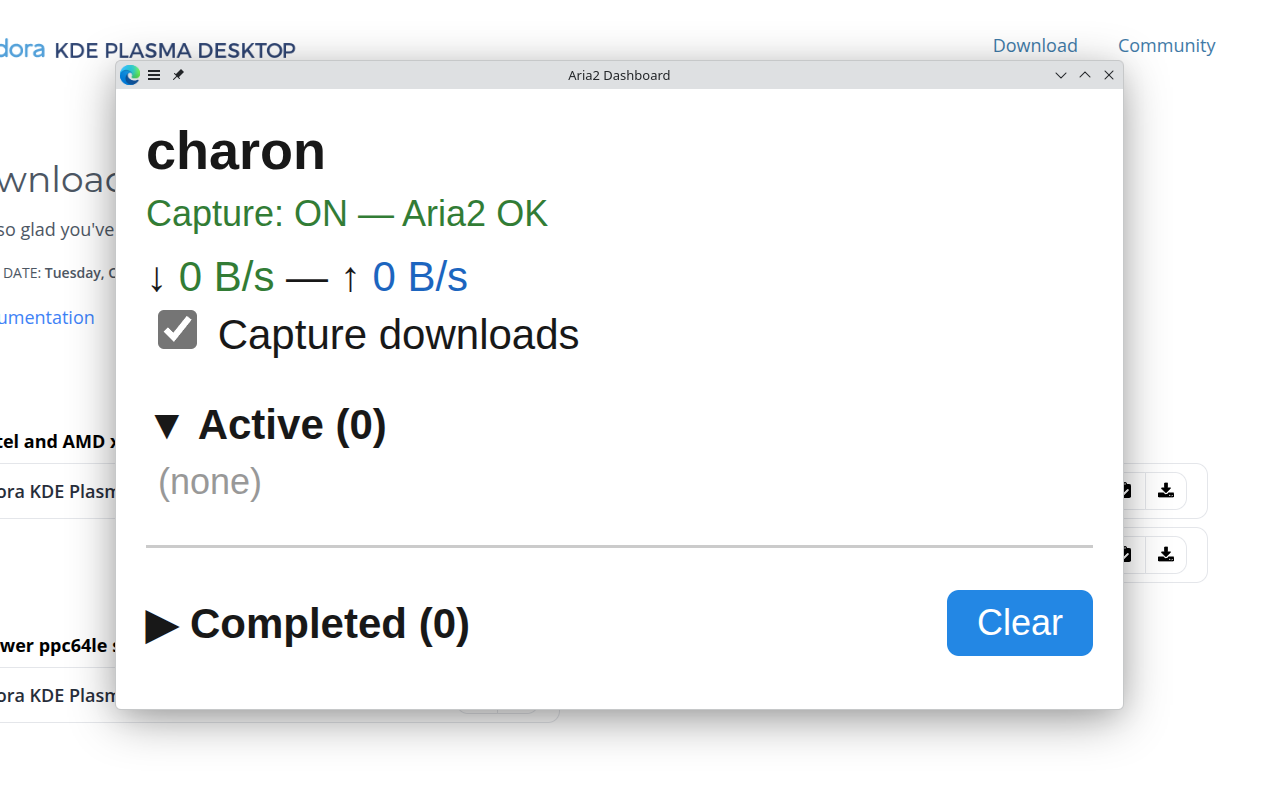Uncheck the Capture downloads checkbox
This screenshot has width=1280, height=800.
tap(178, 330)
